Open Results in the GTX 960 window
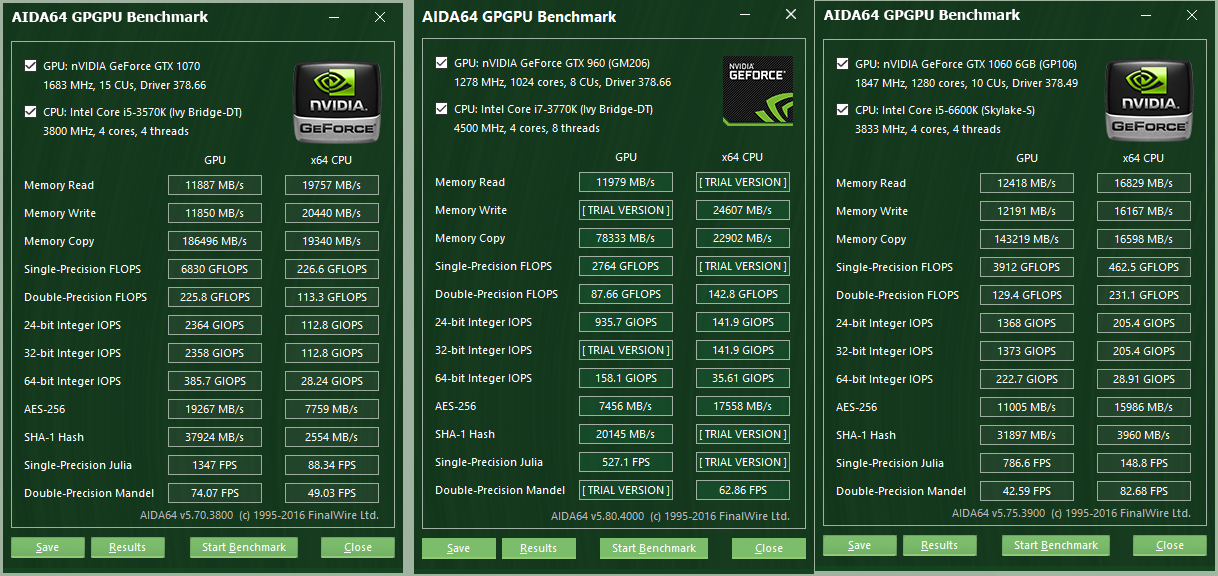 coord(539,548)
